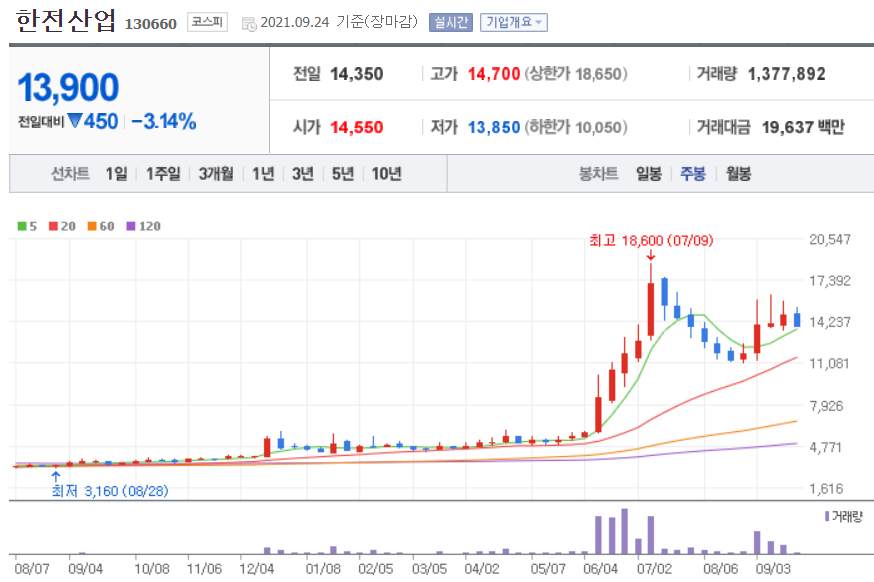The image size is (874, 582).
Task: Switch to 월봉 monthly candle chart
Action: coord(738,174)
